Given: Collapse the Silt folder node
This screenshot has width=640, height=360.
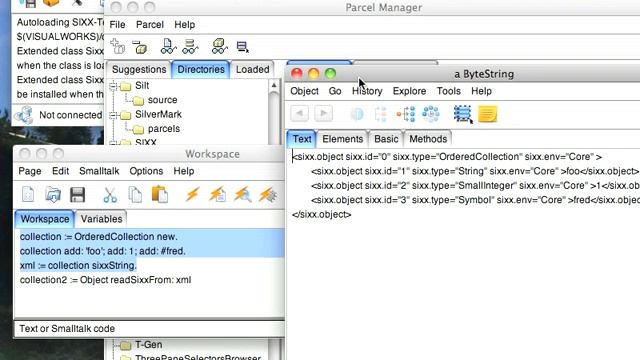Looking at the screenshot, I should pos(113,86).
